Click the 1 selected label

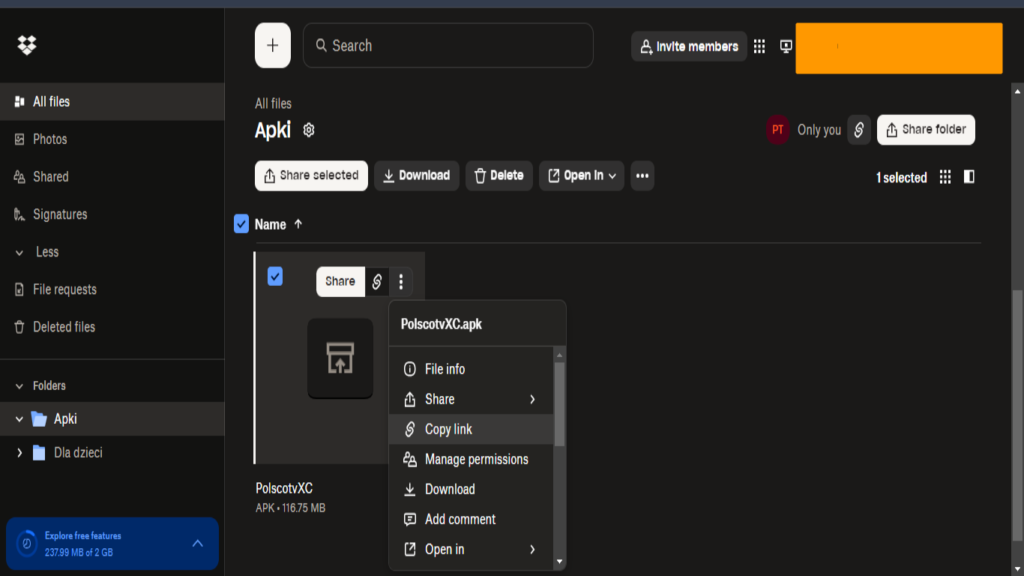point(901,178)
